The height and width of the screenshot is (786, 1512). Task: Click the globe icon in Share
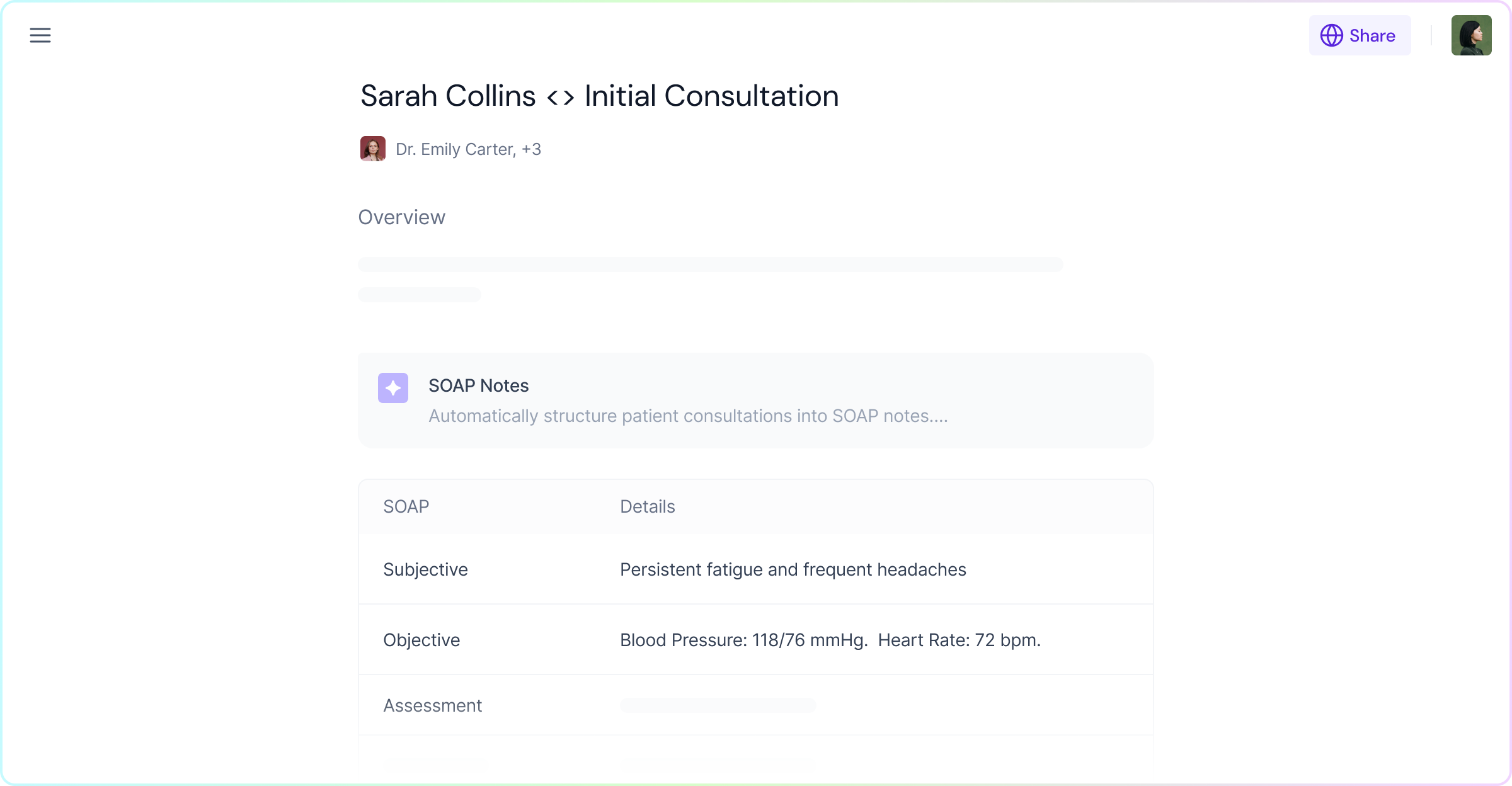click(1331, 35)
